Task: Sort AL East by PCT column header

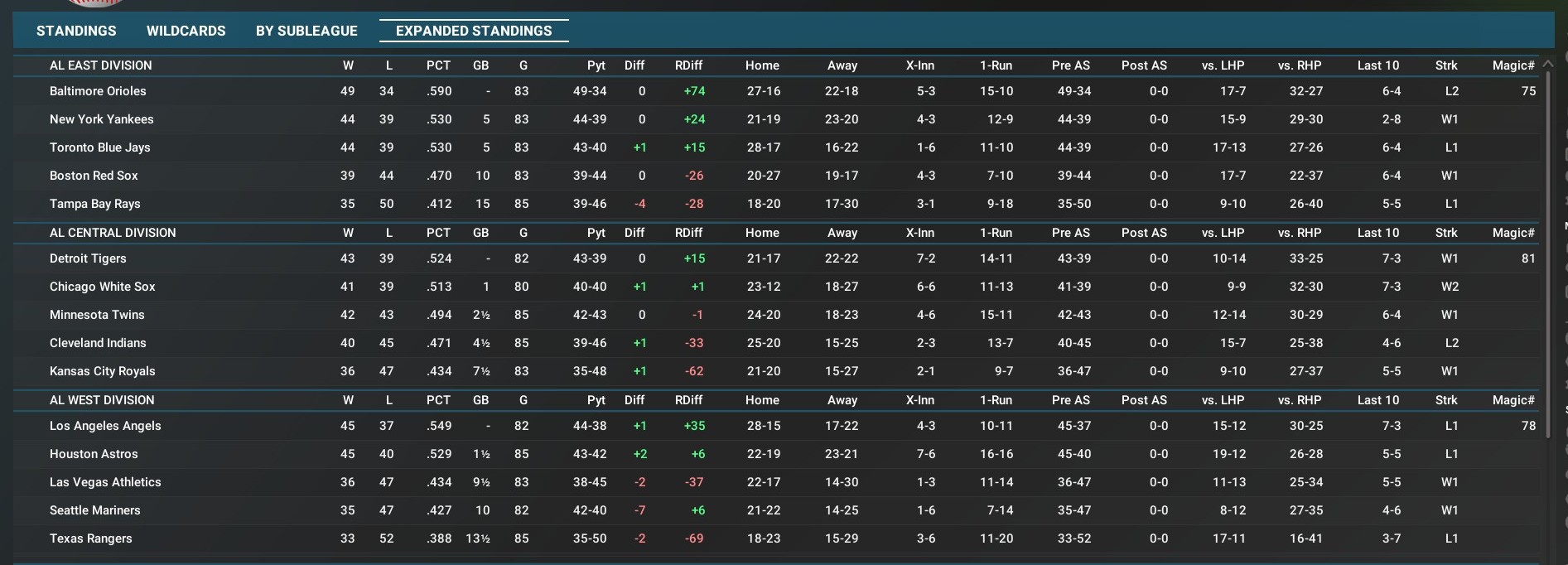Action: coord(438,65)
